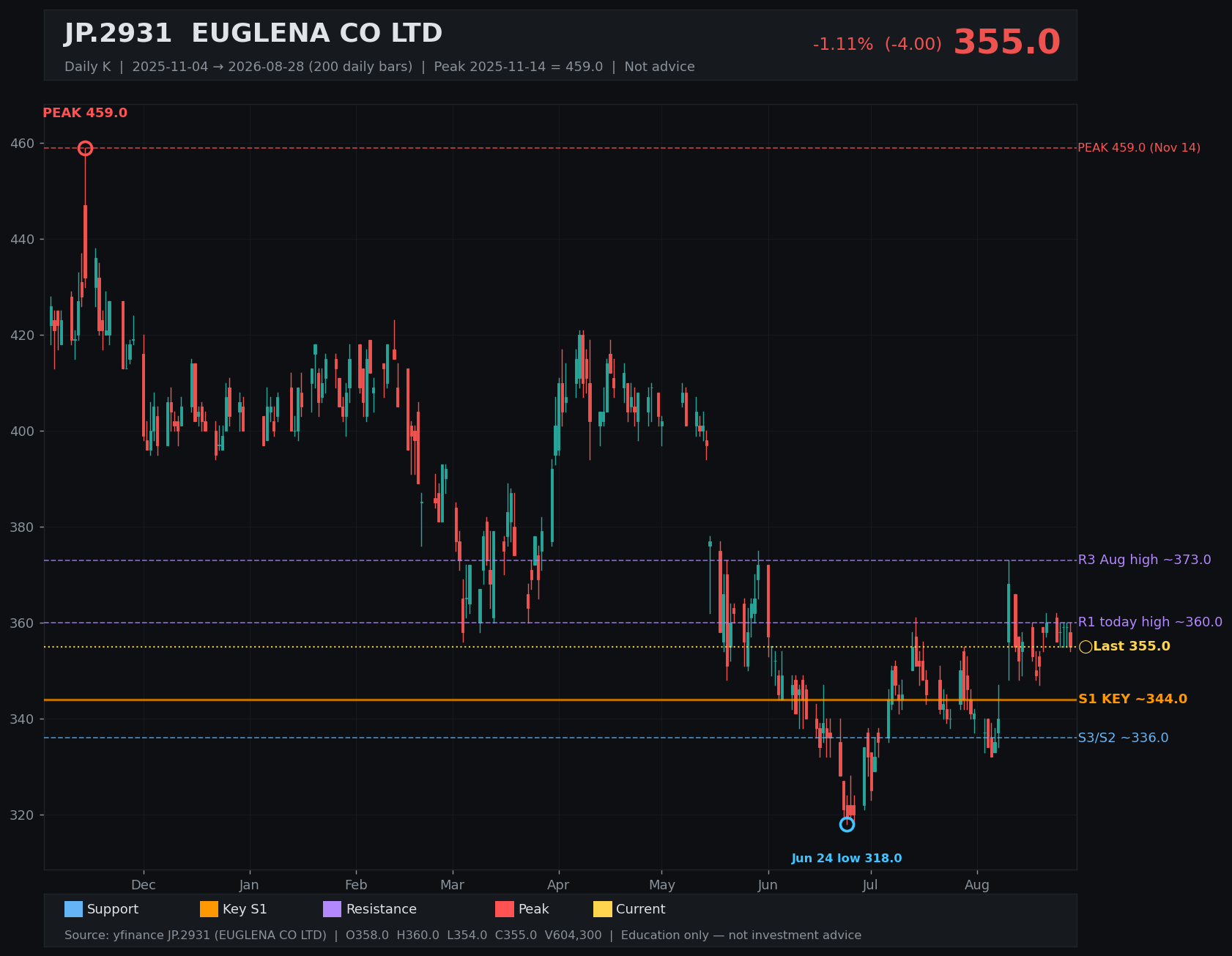Click the "2025-11-04 → 2026-08-28 (200 daily bars)" range
Viewport: 1232px width, 956px height.
(272, 67)
